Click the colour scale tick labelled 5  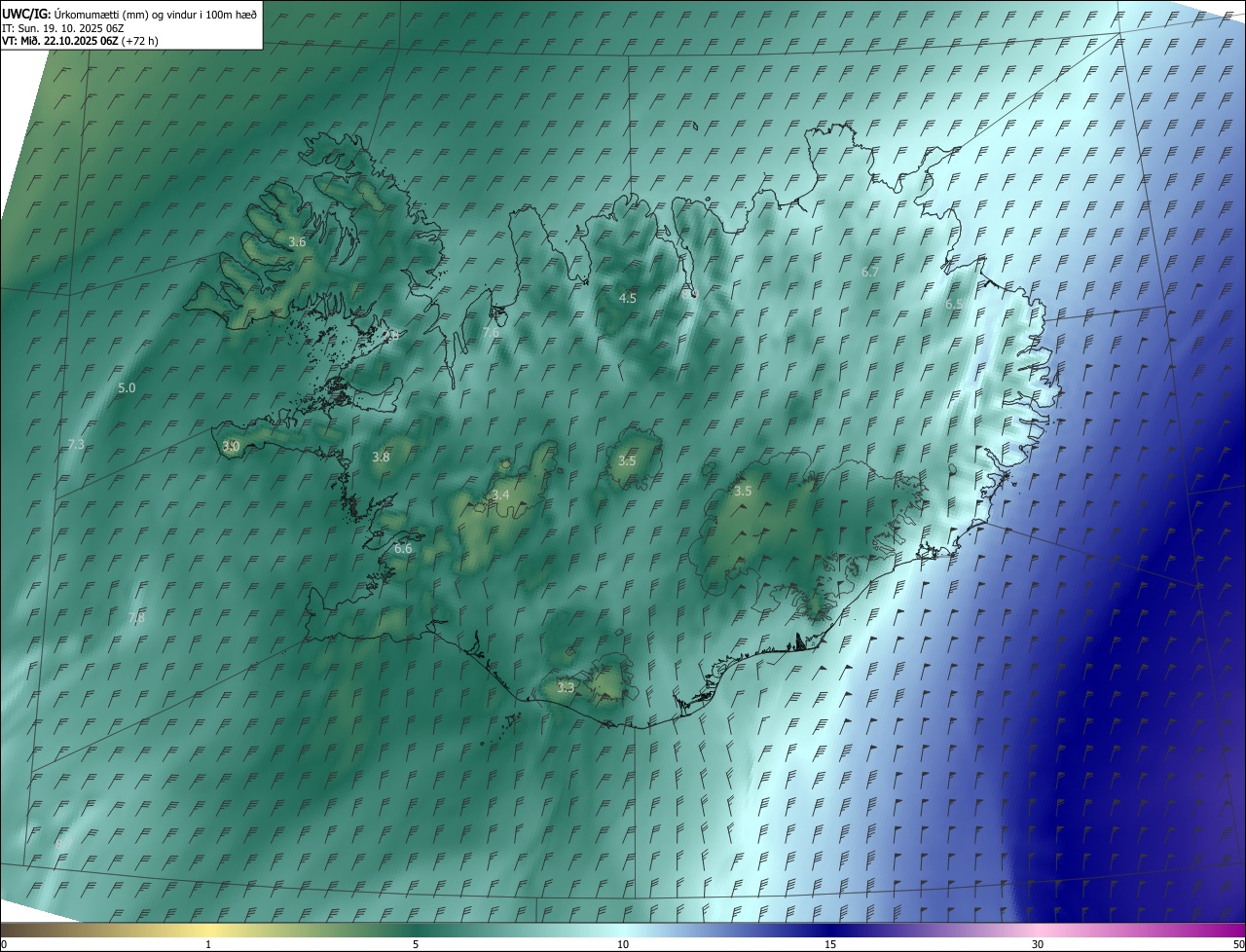416,944
